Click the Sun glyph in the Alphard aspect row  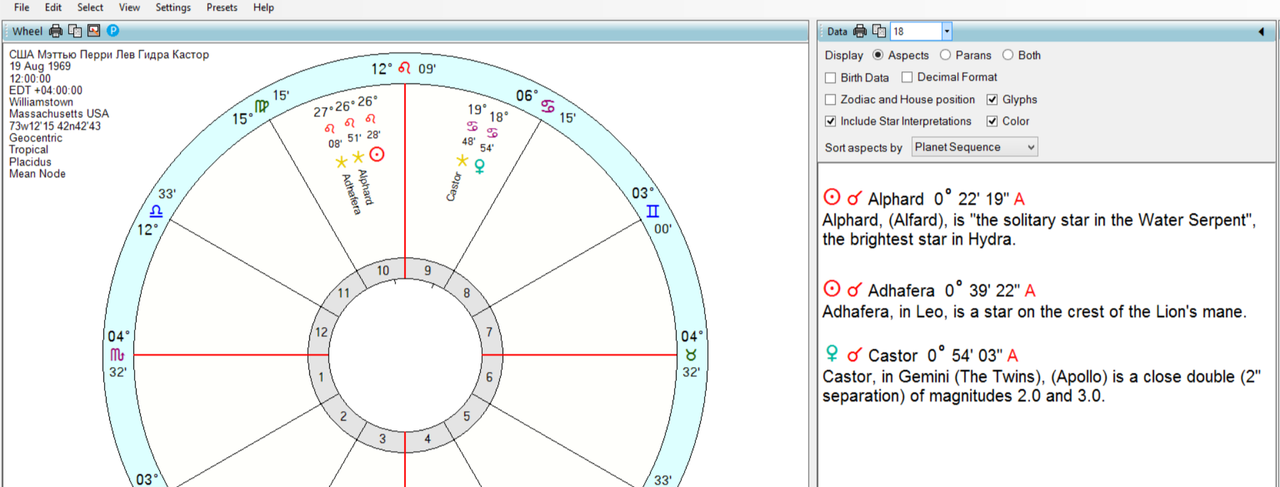(x=831, y=198)
